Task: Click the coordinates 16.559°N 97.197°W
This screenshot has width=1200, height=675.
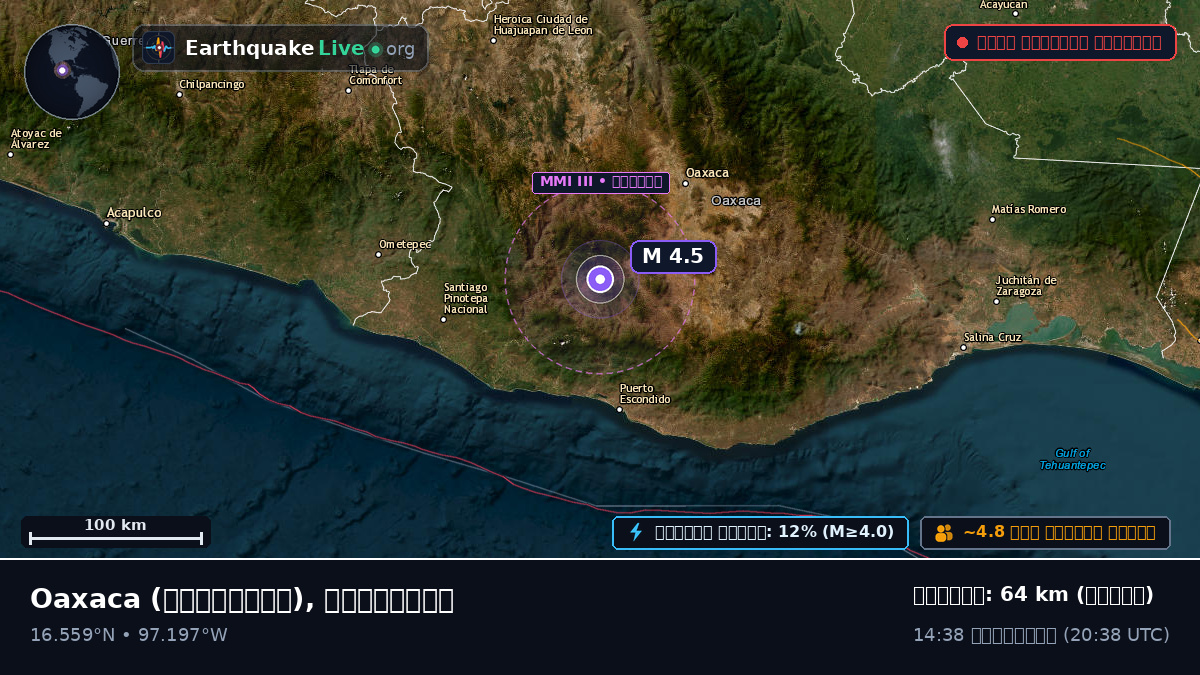Action: [129, 635]
